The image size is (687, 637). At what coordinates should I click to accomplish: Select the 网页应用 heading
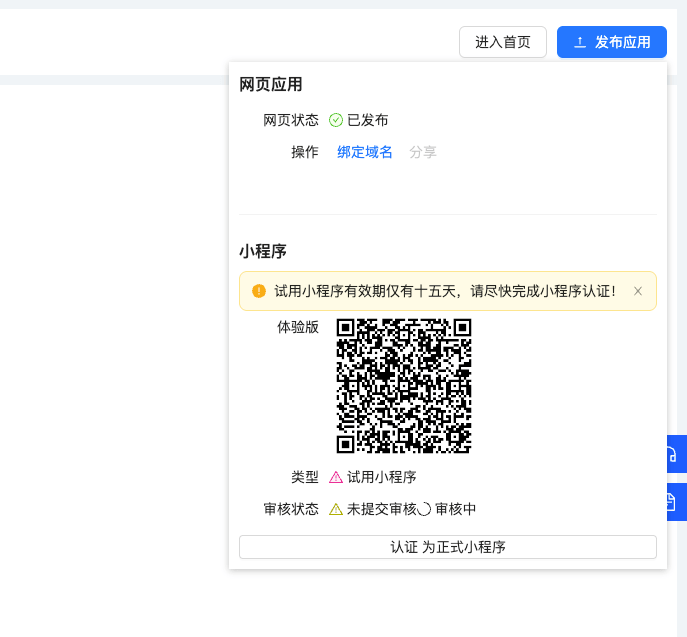tap(271, 84)
